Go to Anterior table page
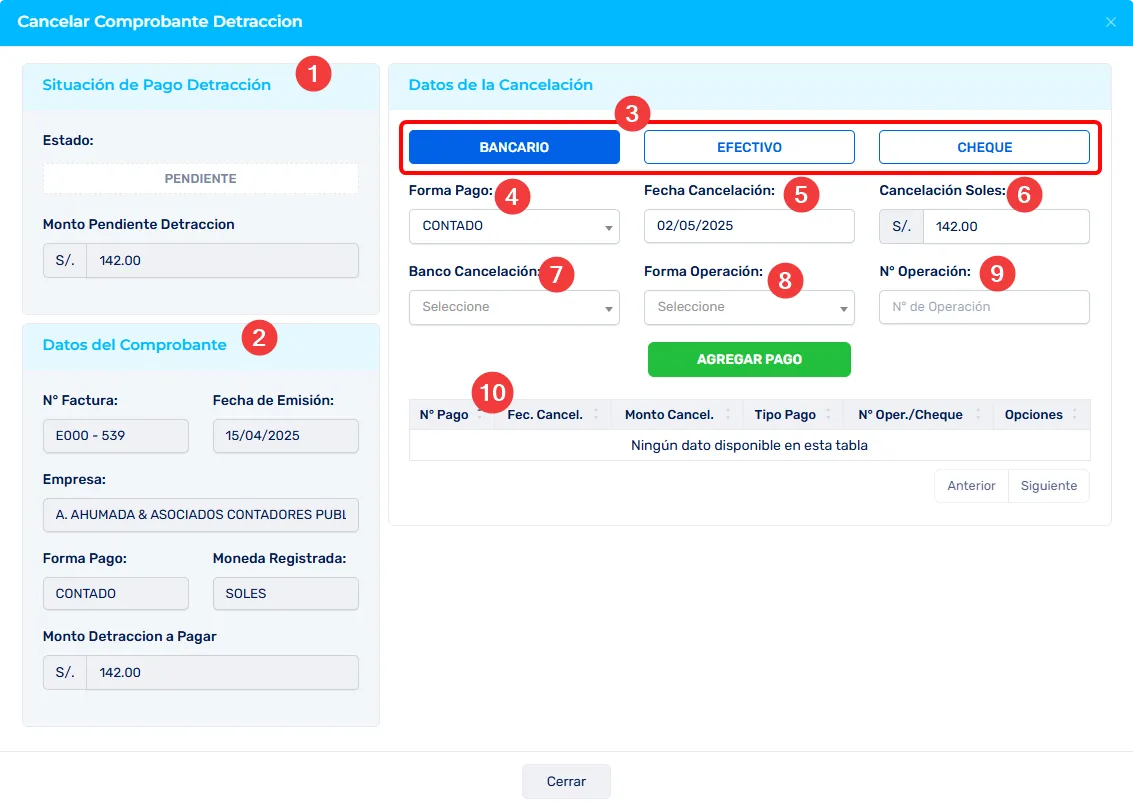The width and height of the screenshot is (1133, 808). 971,486
